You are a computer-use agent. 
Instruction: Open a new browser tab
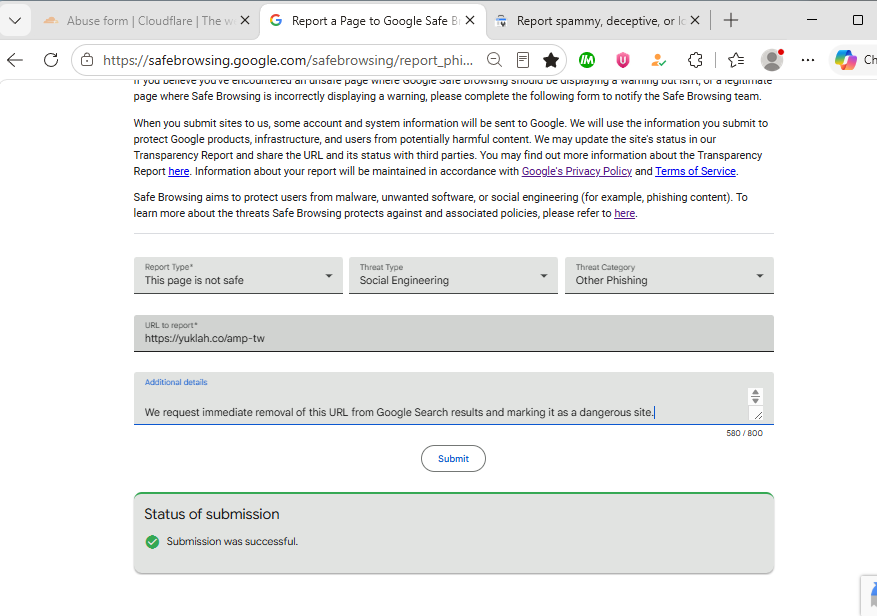pos(730,21)
